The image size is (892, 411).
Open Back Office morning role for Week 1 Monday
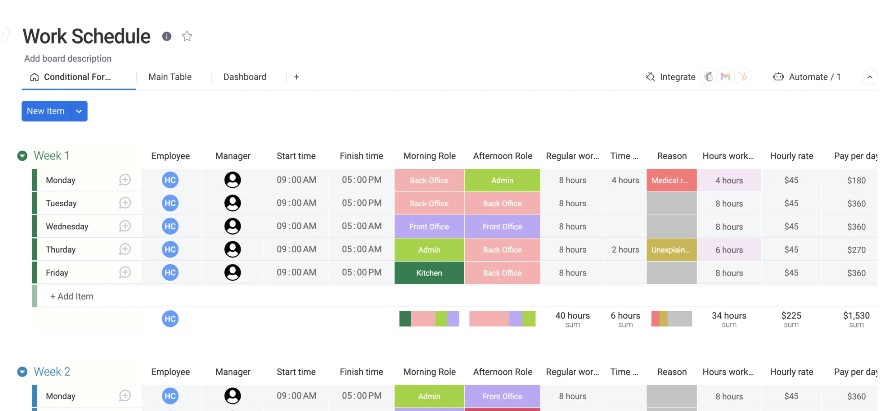pos(430,180)
